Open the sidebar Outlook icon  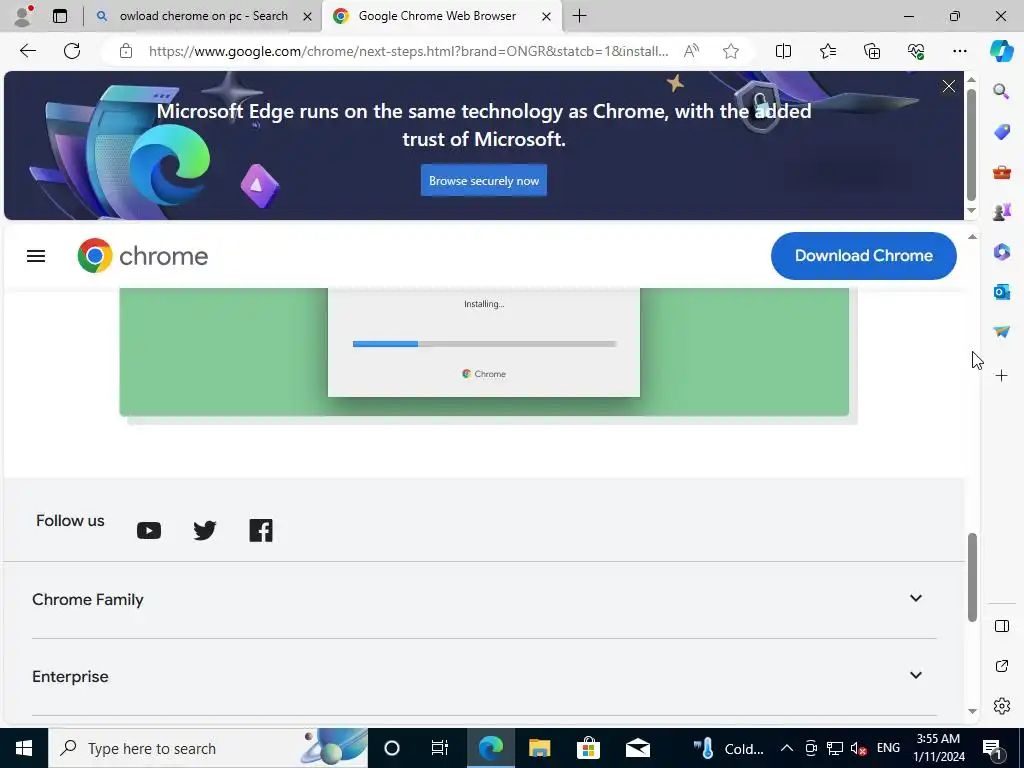[x=1001, y=291]
